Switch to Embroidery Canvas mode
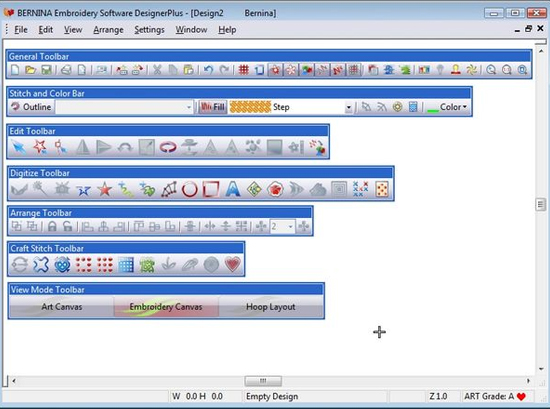550x409 pixels. click(166, 307)
